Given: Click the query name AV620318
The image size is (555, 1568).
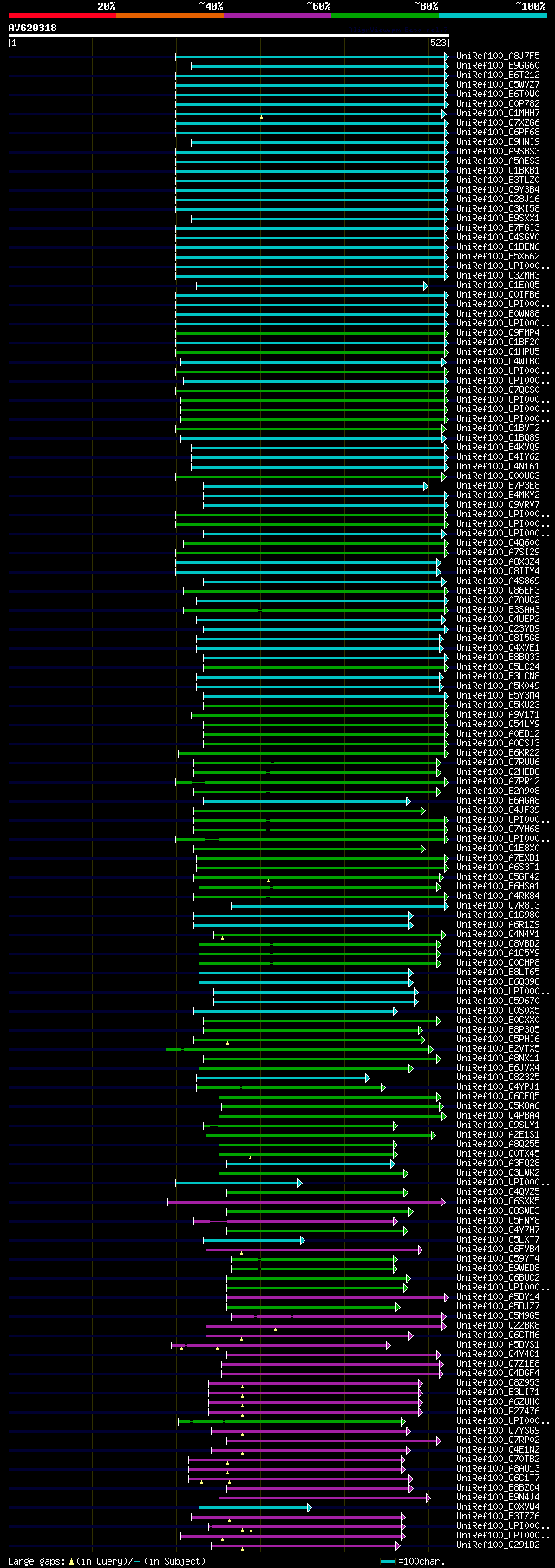Looking at the screenshot, I should tap(33, 28).
